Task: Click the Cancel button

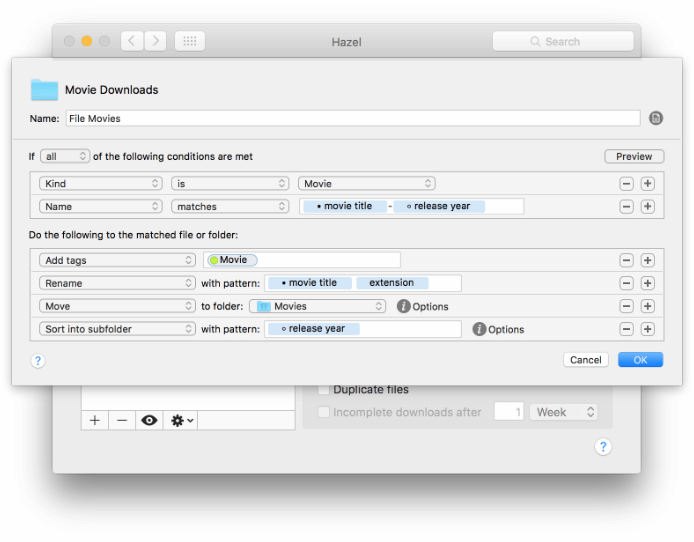Action: tap(586, 360)
